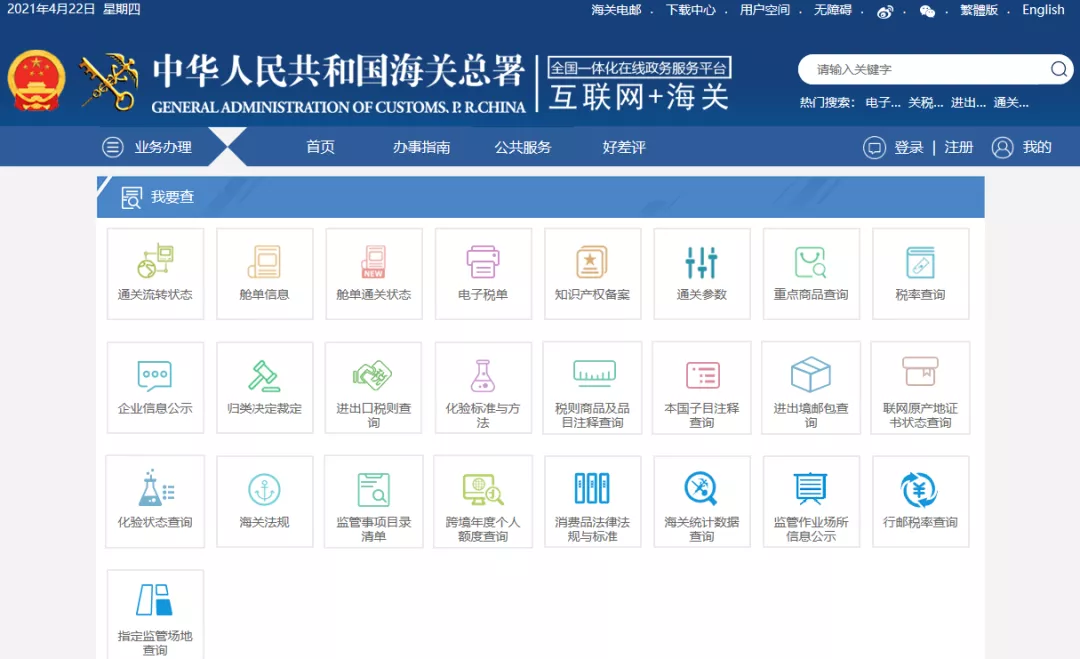Open the Weibo icon in top bar
The width and height of the screenshot is (1080, 659).
[885, 11]
